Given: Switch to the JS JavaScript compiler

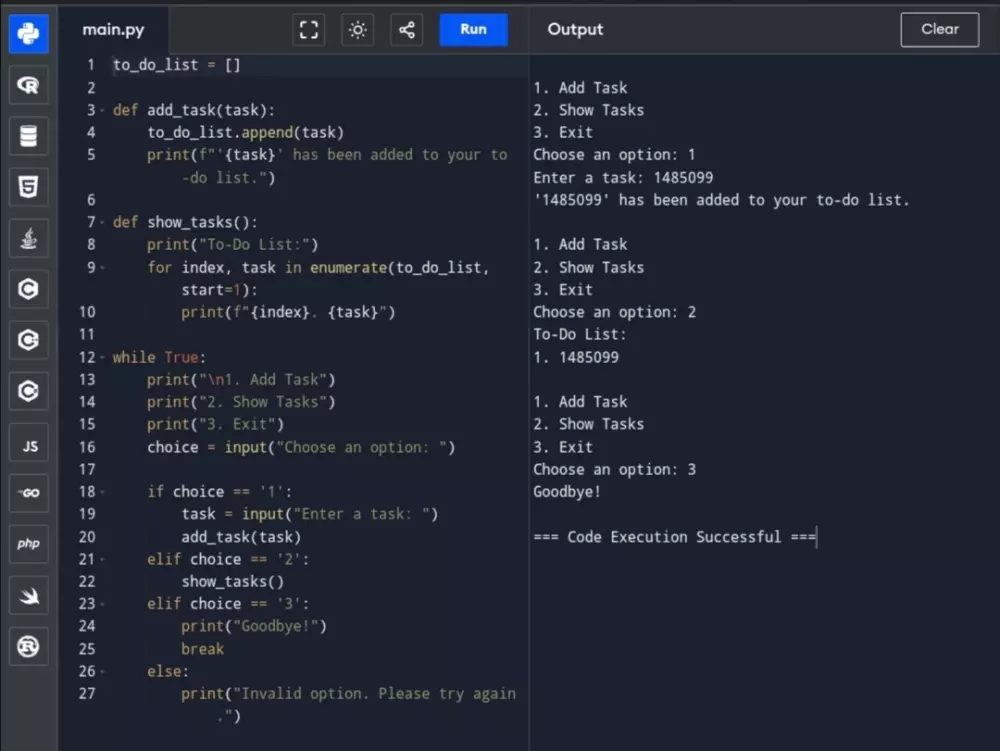Looking at the screenshot, I should (x=29, y=442).
